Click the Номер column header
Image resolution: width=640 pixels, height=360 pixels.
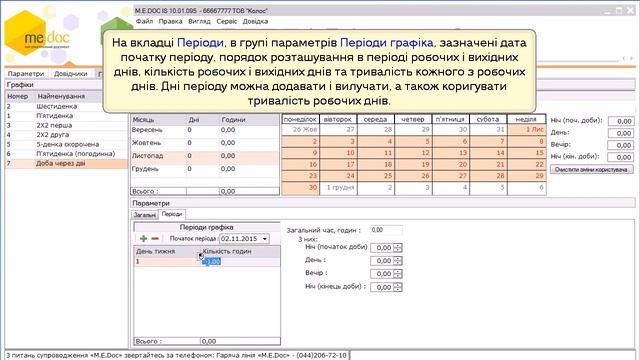pyautogui.click(x=20, y=96)
